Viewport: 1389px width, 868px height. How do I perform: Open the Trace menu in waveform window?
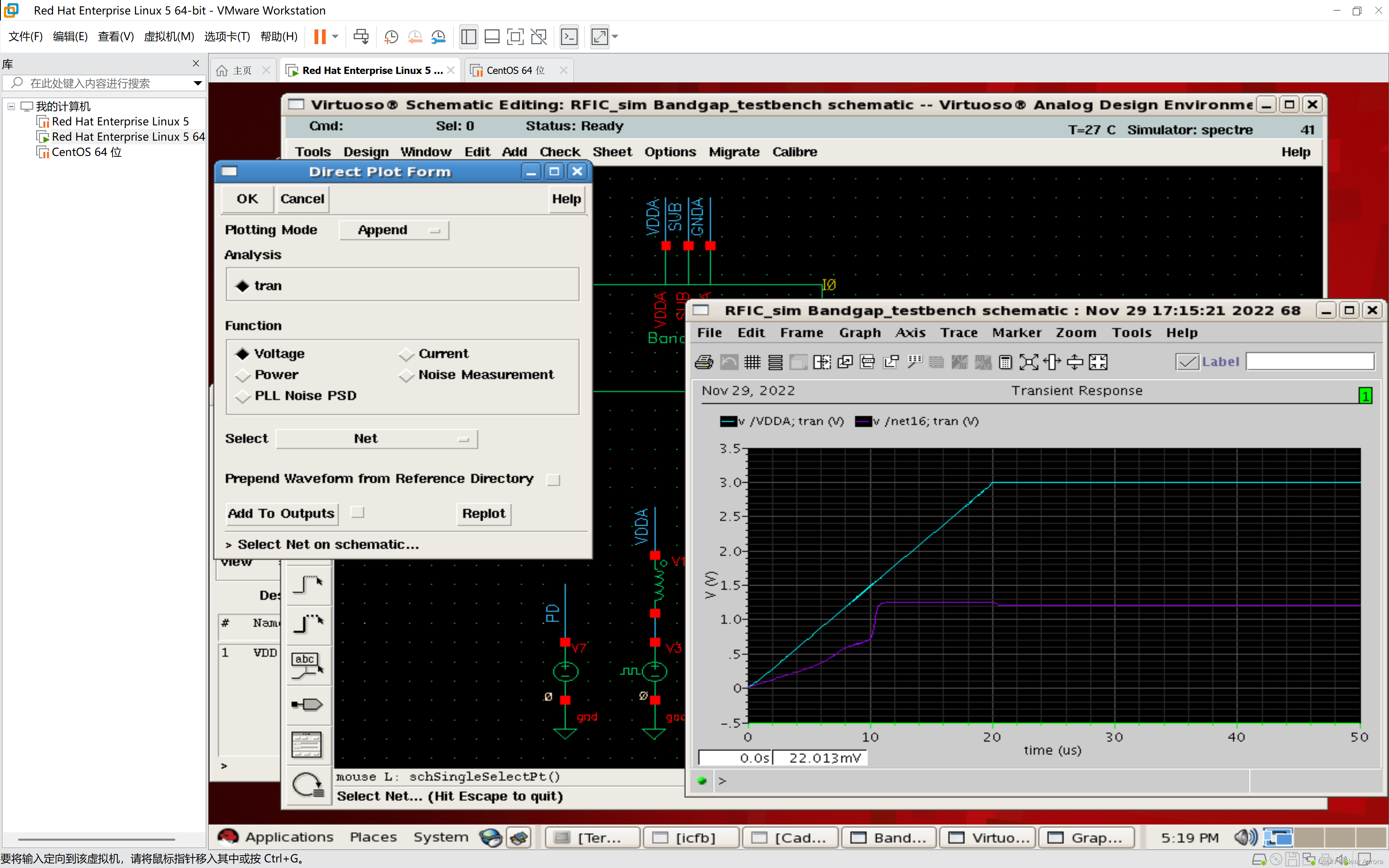pyautogui.click(x=959, y=332)
